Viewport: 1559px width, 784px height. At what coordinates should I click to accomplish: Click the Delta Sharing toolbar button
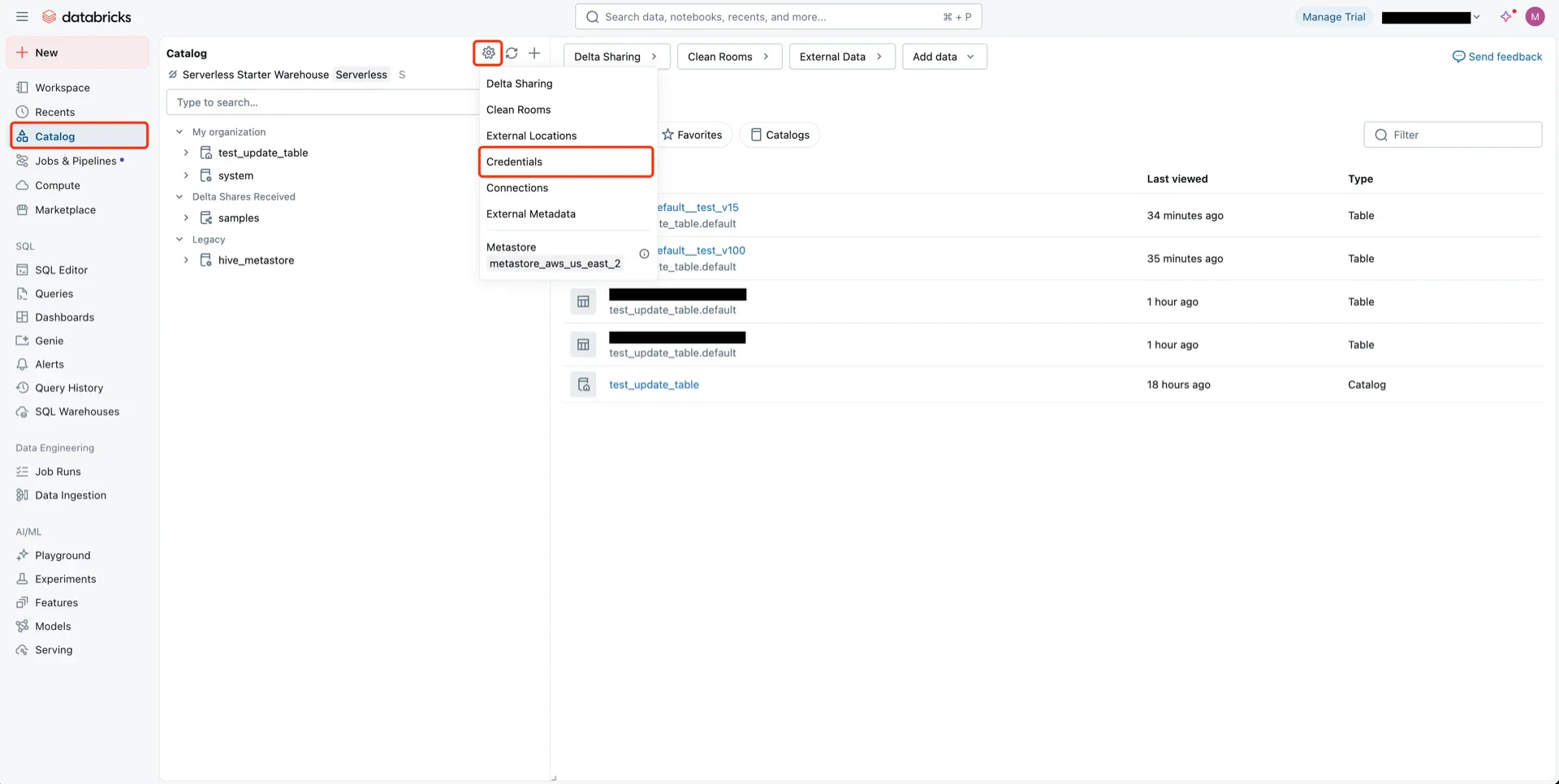616,56
